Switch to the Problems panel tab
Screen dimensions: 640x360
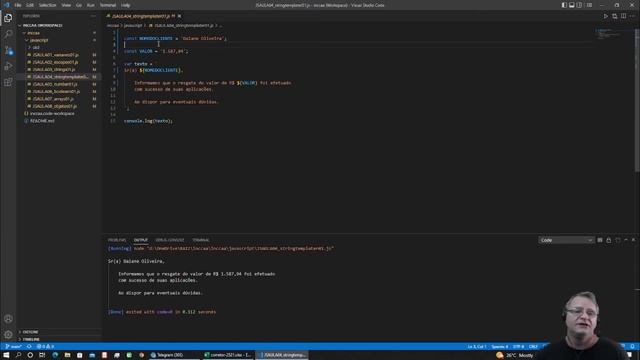[117, 240]
